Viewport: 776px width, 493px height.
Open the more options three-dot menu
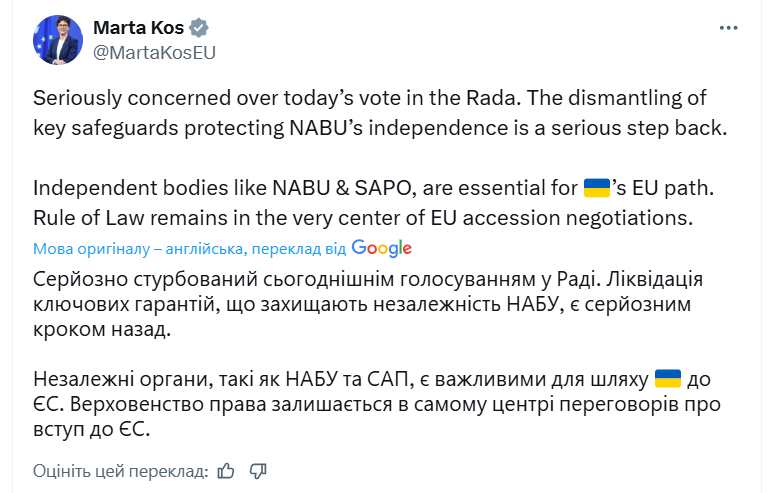click(728, 28)
